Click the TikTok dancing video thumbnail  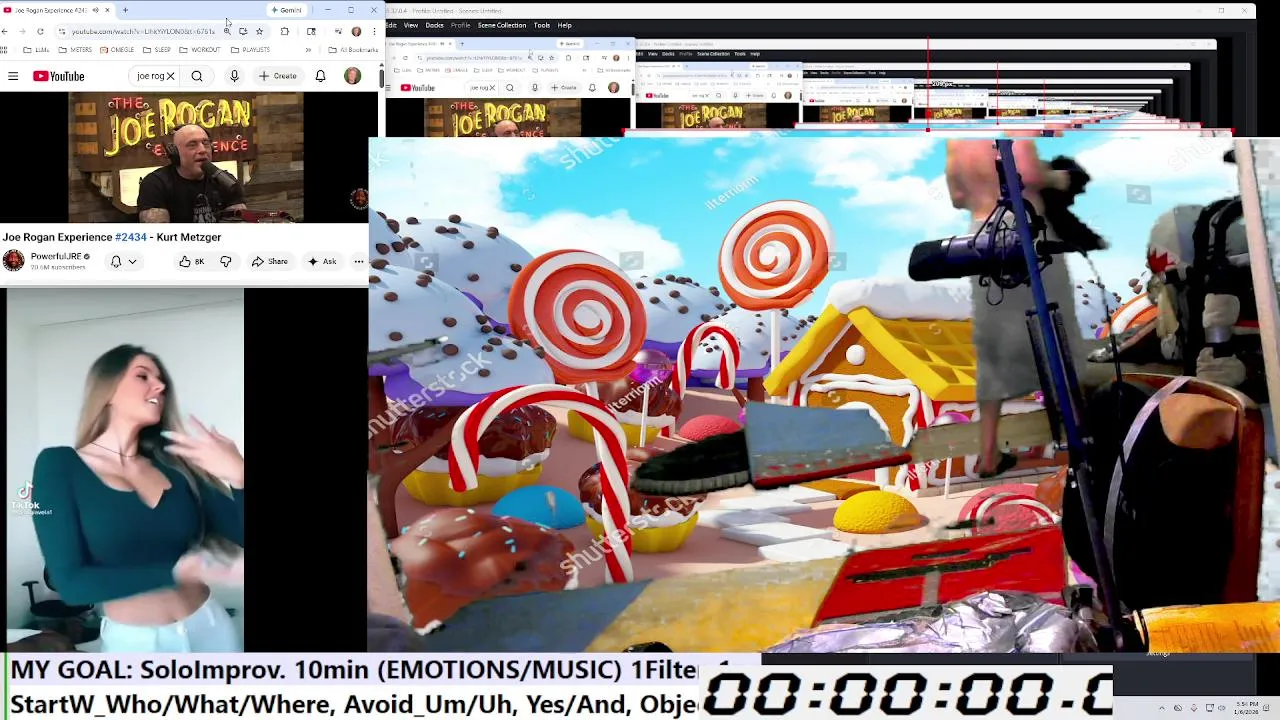coord(124,470)
